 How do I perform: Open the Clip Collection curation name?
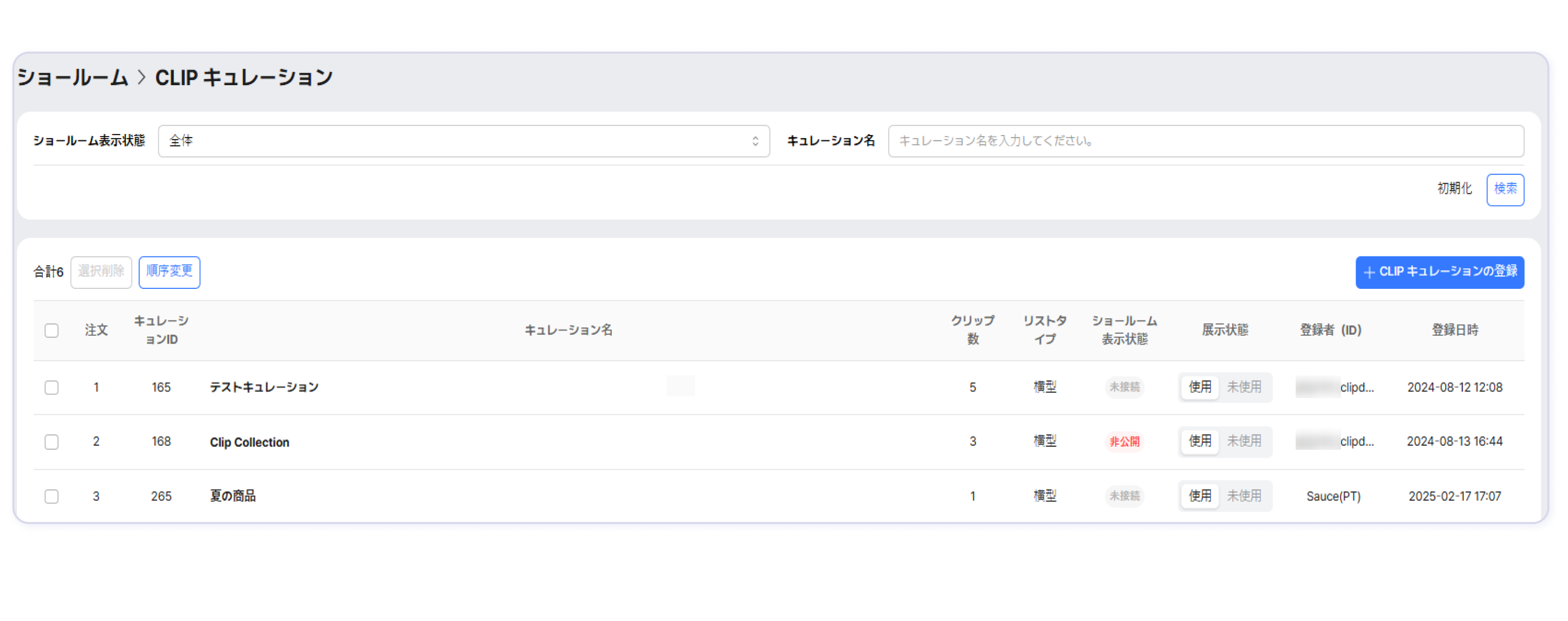250,443
